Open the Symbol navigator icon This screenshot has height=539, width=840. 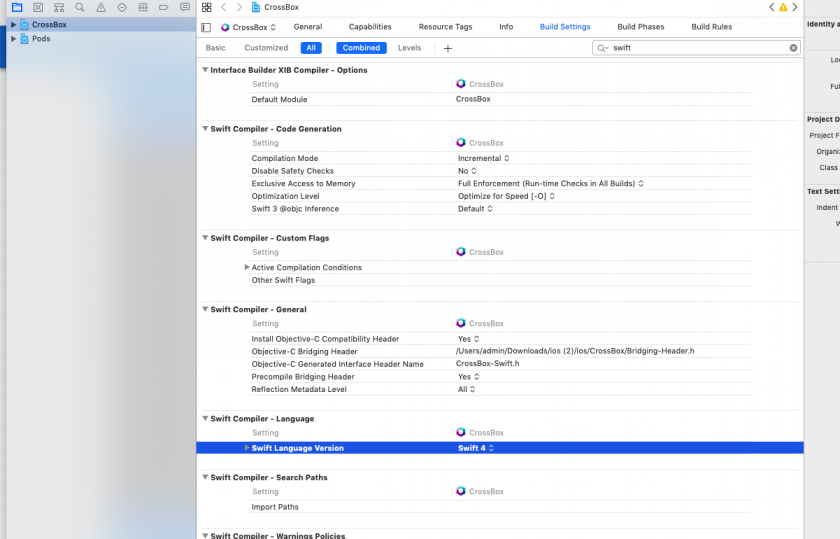[59, 8]
